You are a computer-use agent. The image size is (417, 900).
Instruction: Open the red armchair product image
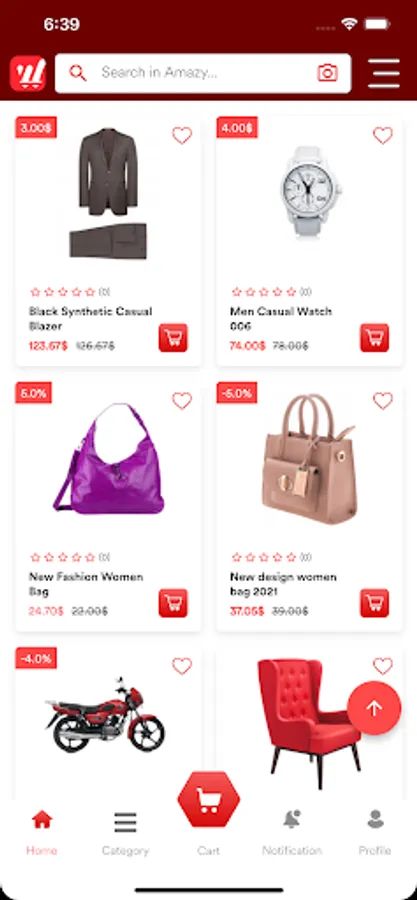point(310,723)
